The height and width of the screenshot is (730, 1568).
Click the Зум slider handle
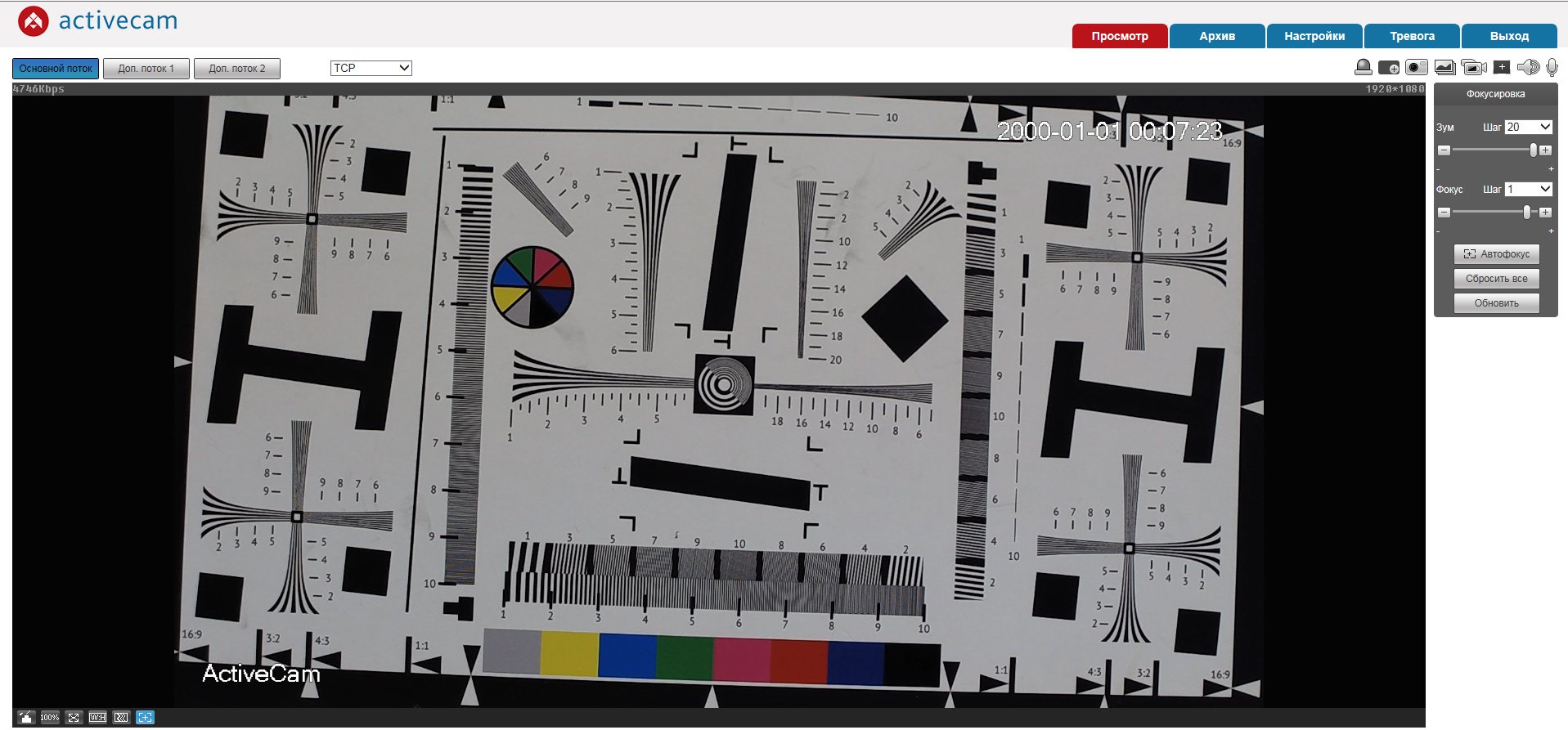(x=1534, y=150)
